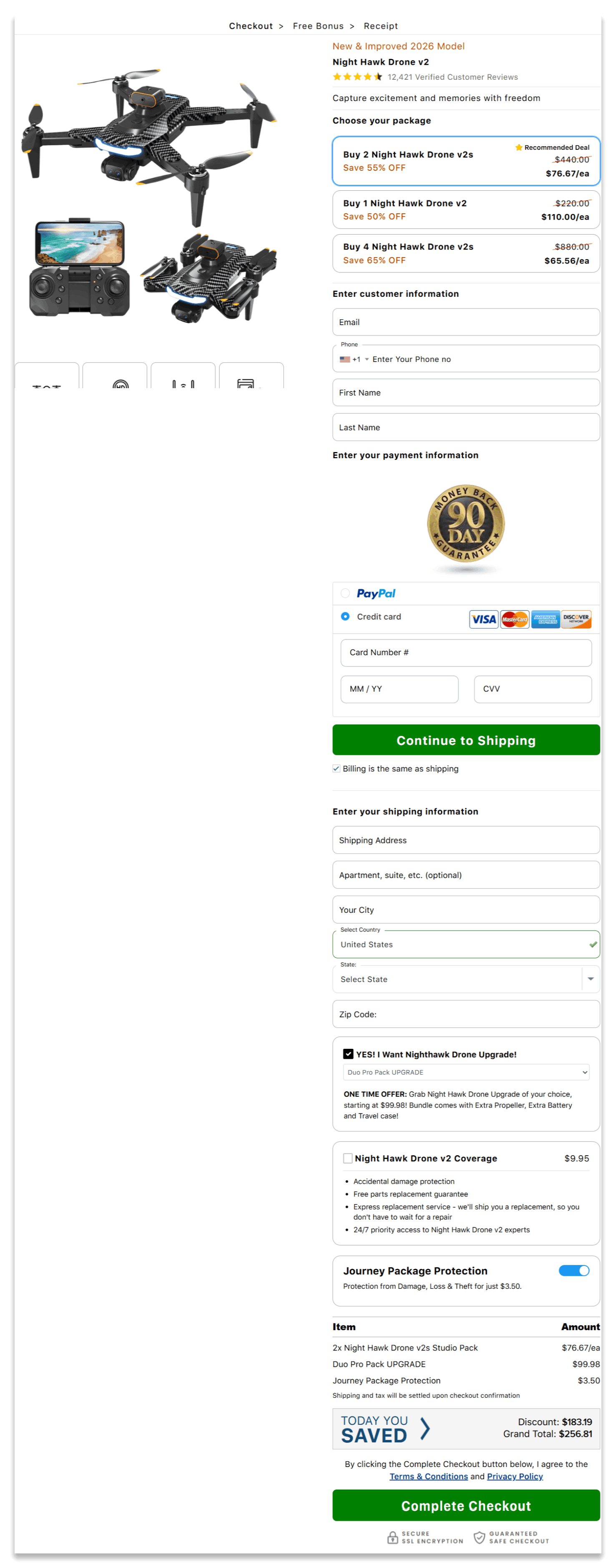Click the SSL Encryption padlock icon
Screen dimensions: 616x1568
tap(392, 1538)
